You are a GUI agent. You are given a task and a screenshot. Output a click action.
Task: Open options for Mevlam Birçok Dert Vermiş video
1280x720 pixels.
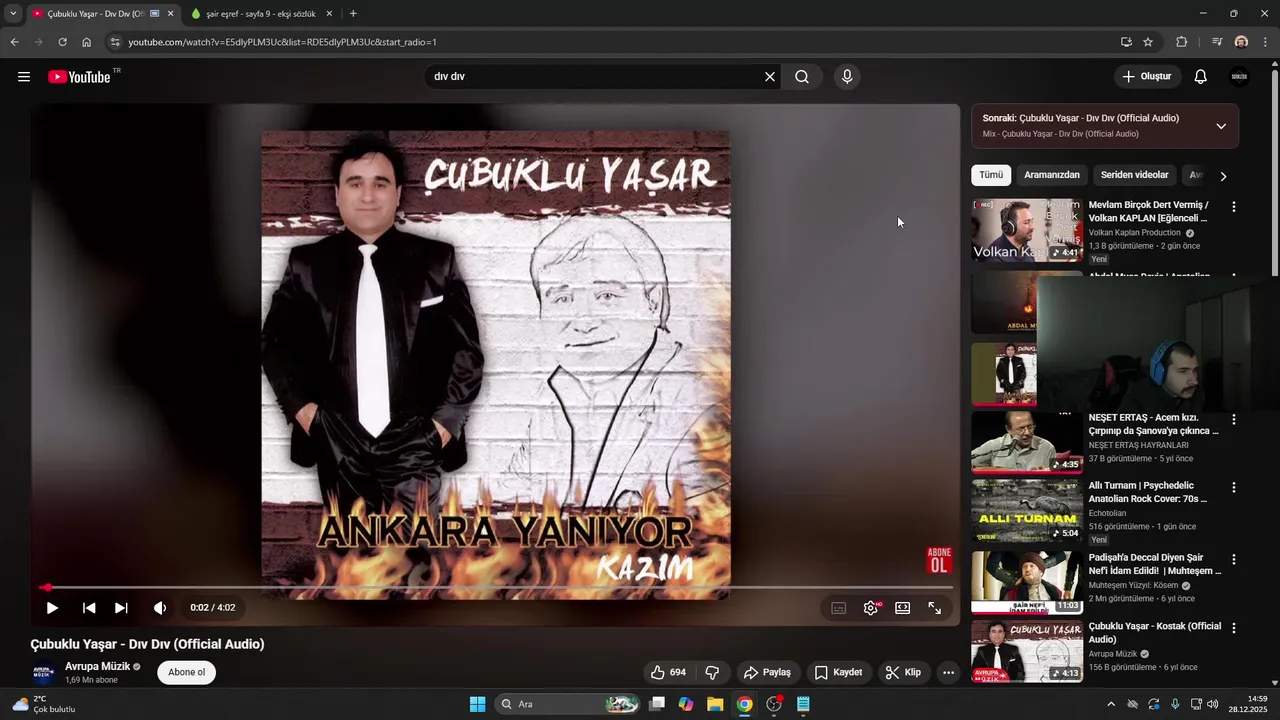click(1233, 207)
